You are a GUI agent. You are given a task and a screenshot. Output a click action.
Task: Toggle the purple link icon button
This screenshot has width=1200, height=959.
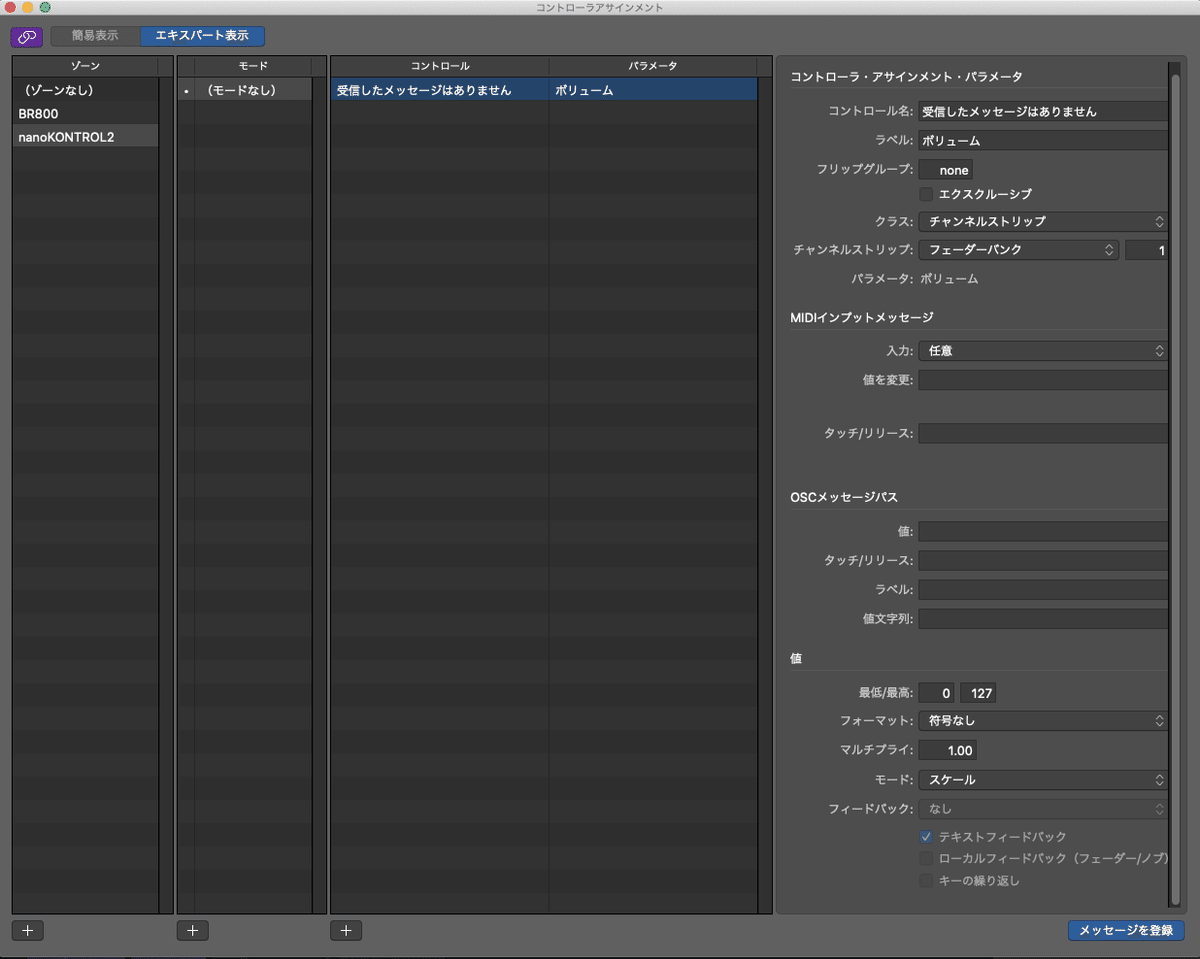coord(27,36)
